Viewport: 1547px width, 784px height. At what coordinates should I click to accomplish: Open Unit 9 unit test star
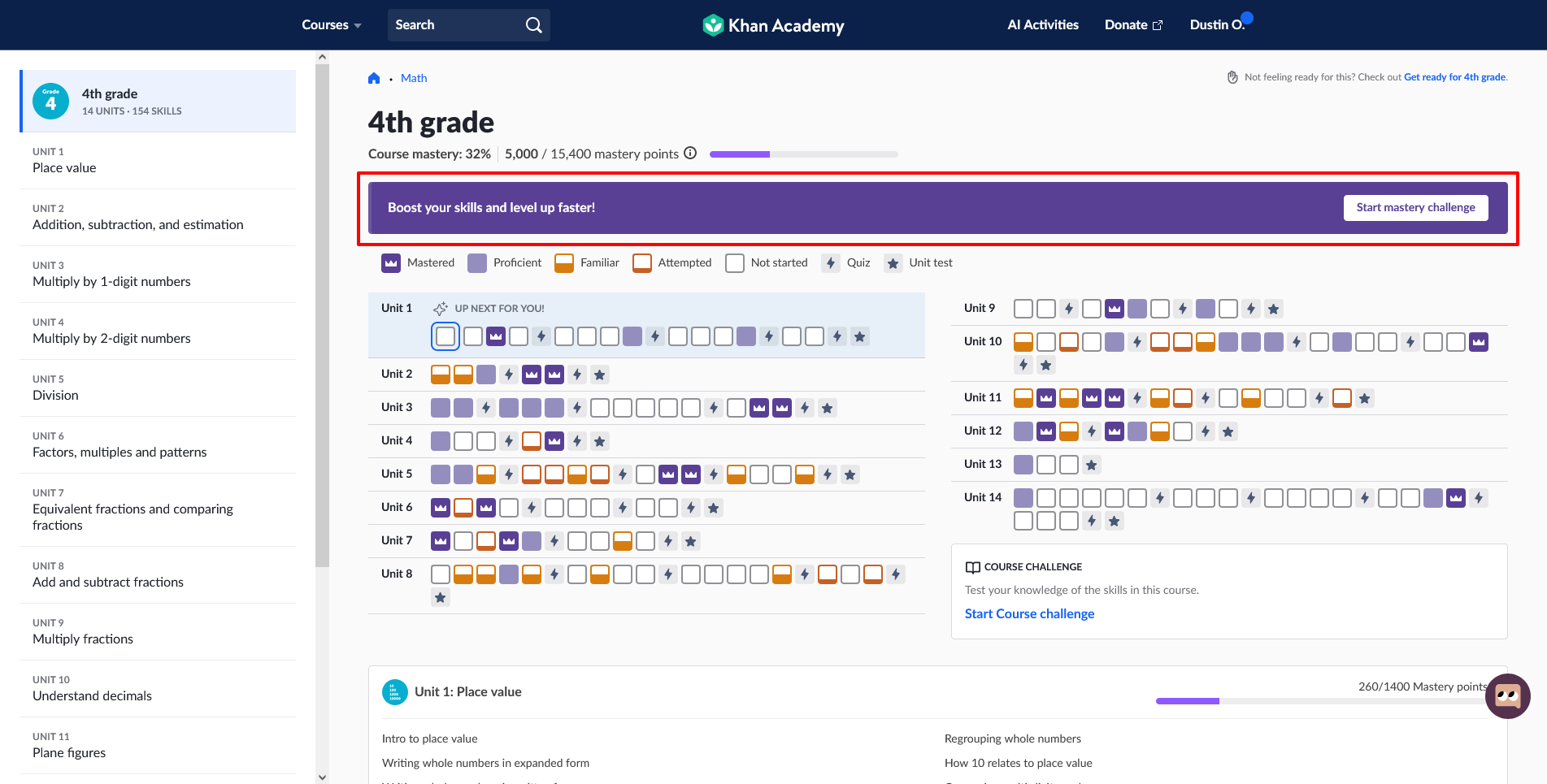pos(1273,309)
